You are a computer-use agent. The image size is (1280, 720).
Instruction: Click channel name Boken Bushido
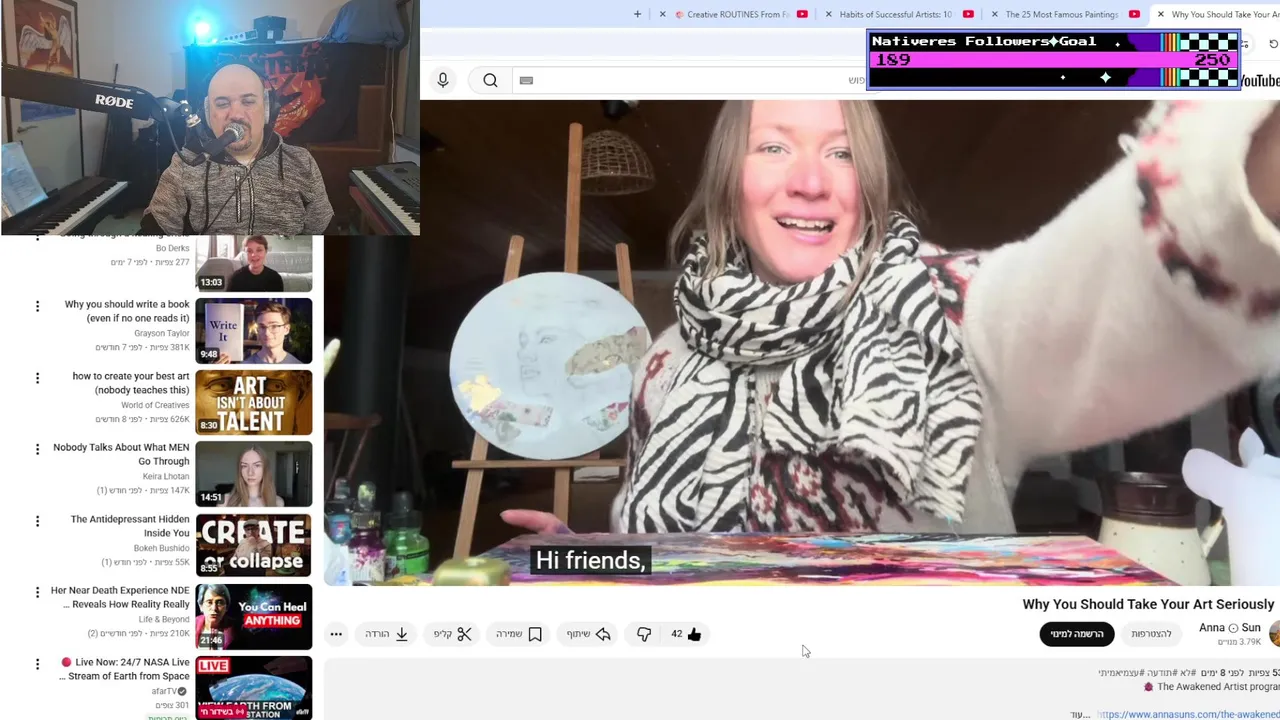click(161, 548)
